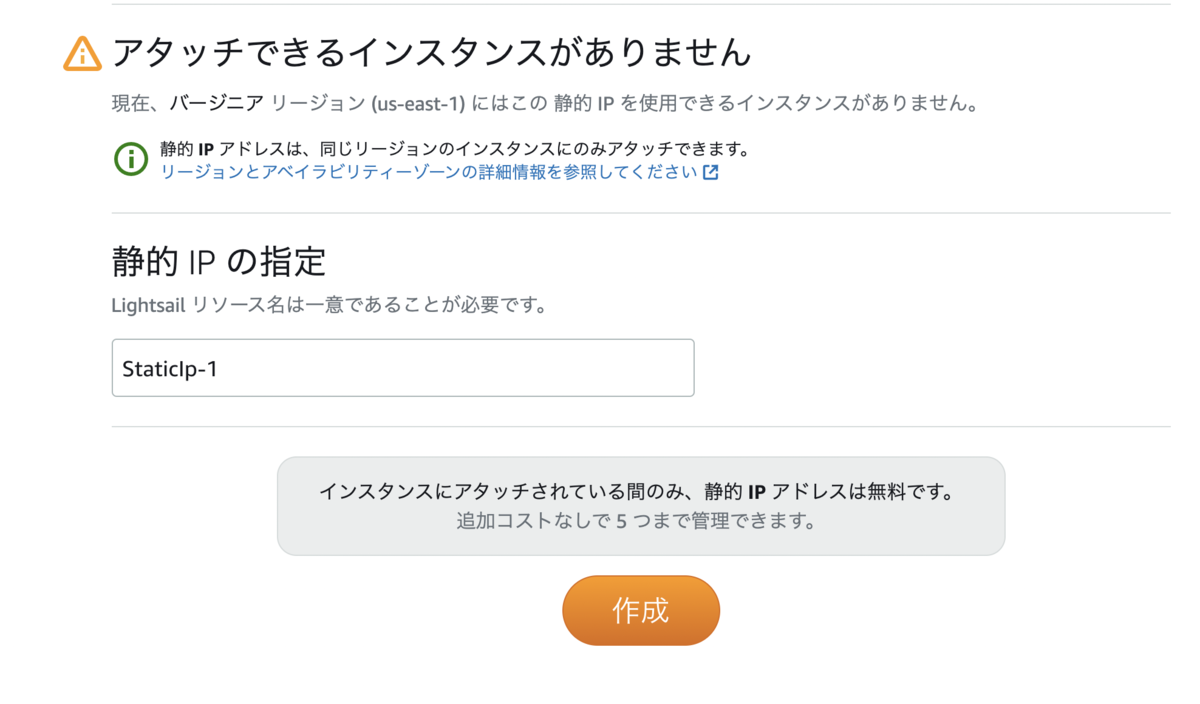Click the external link icon after the link text
The width and height of the screenshot is (1200, 704).
[x=709, y=171]
